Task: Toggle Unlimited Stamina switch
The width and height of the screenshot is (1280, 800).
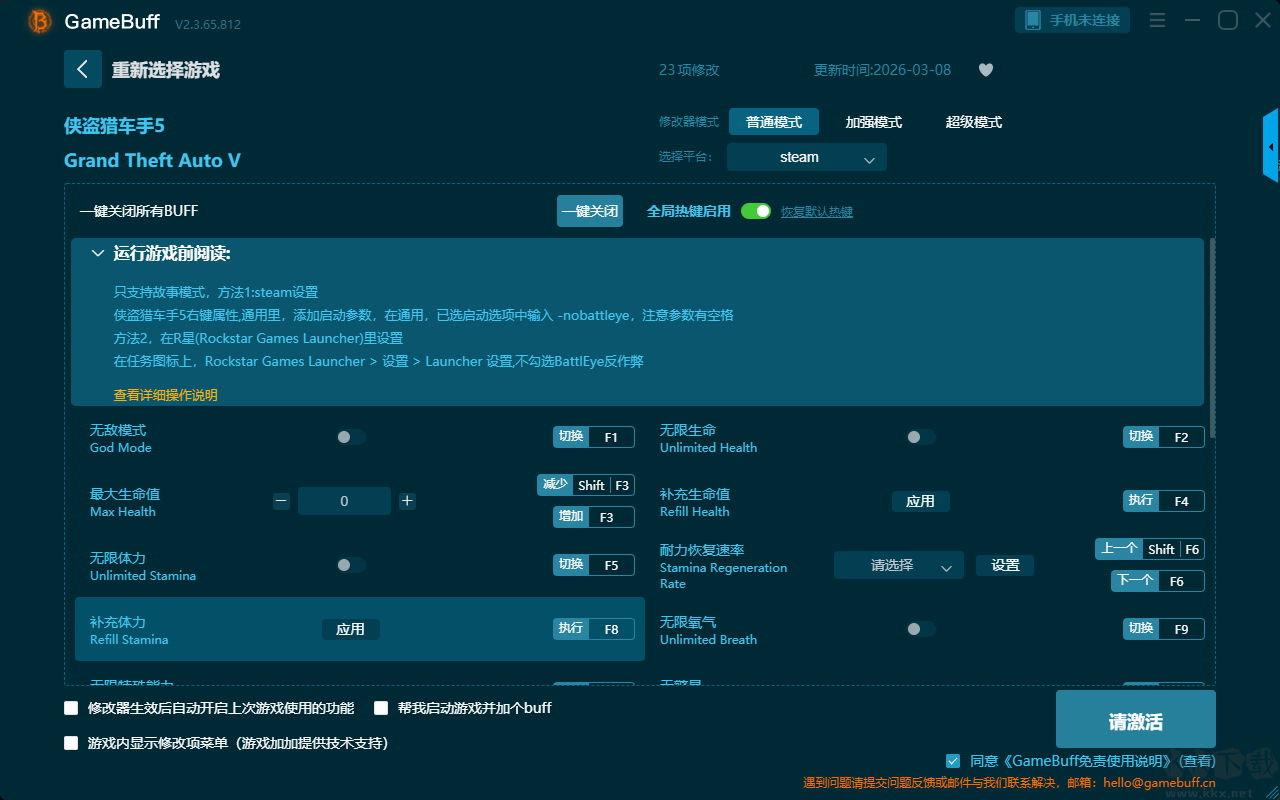Action: 351,565
